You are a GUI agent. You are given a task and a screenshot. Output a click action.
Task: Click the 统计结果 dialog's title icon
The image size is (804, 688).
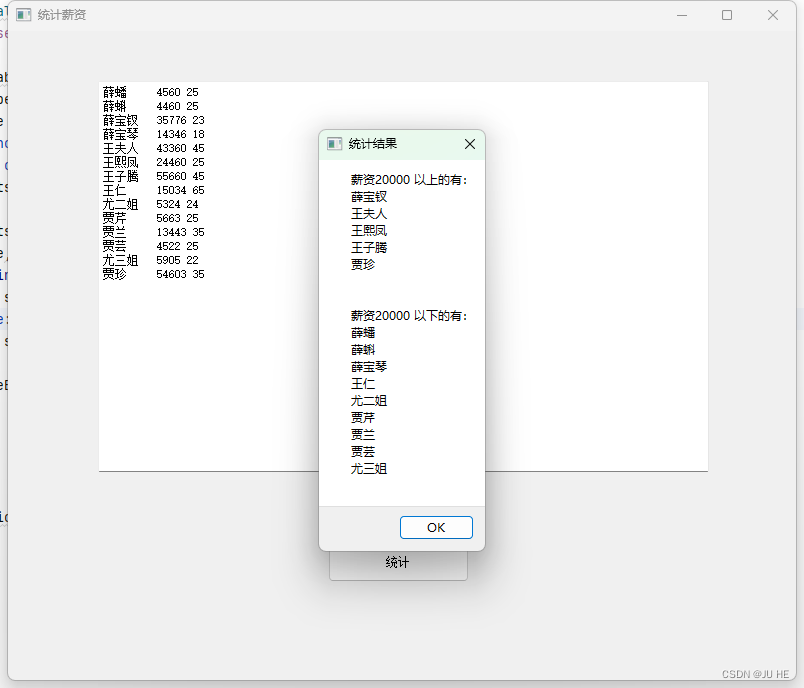click(x=334, y=144)
